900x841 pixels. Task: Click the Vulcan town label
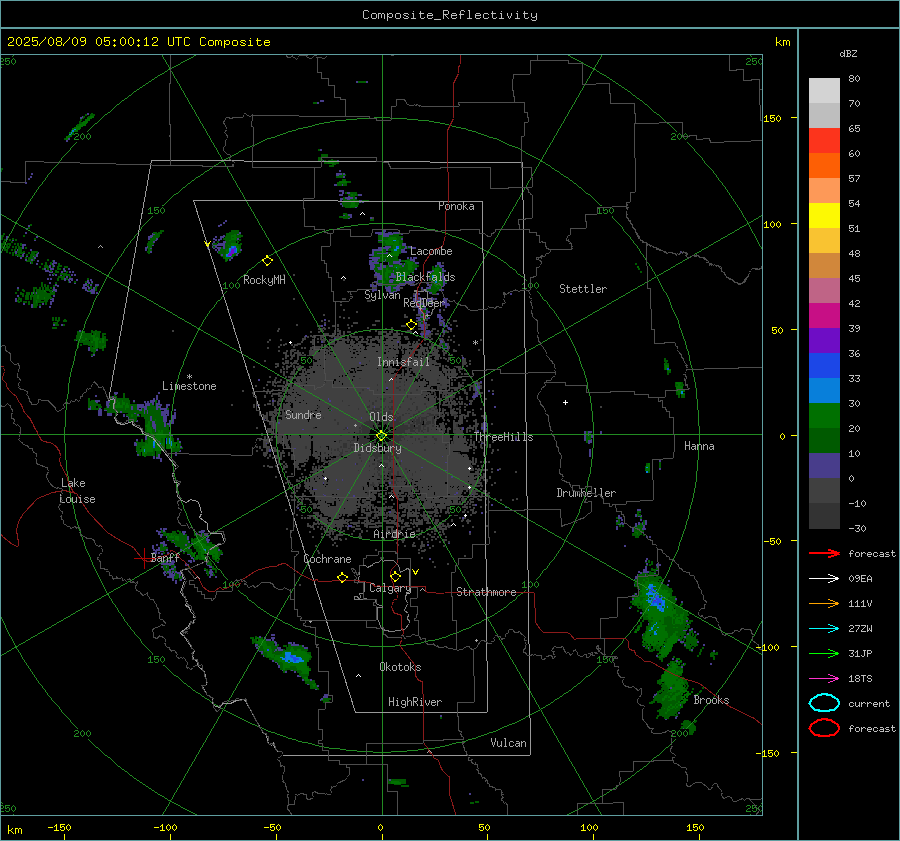click(509, 743)
